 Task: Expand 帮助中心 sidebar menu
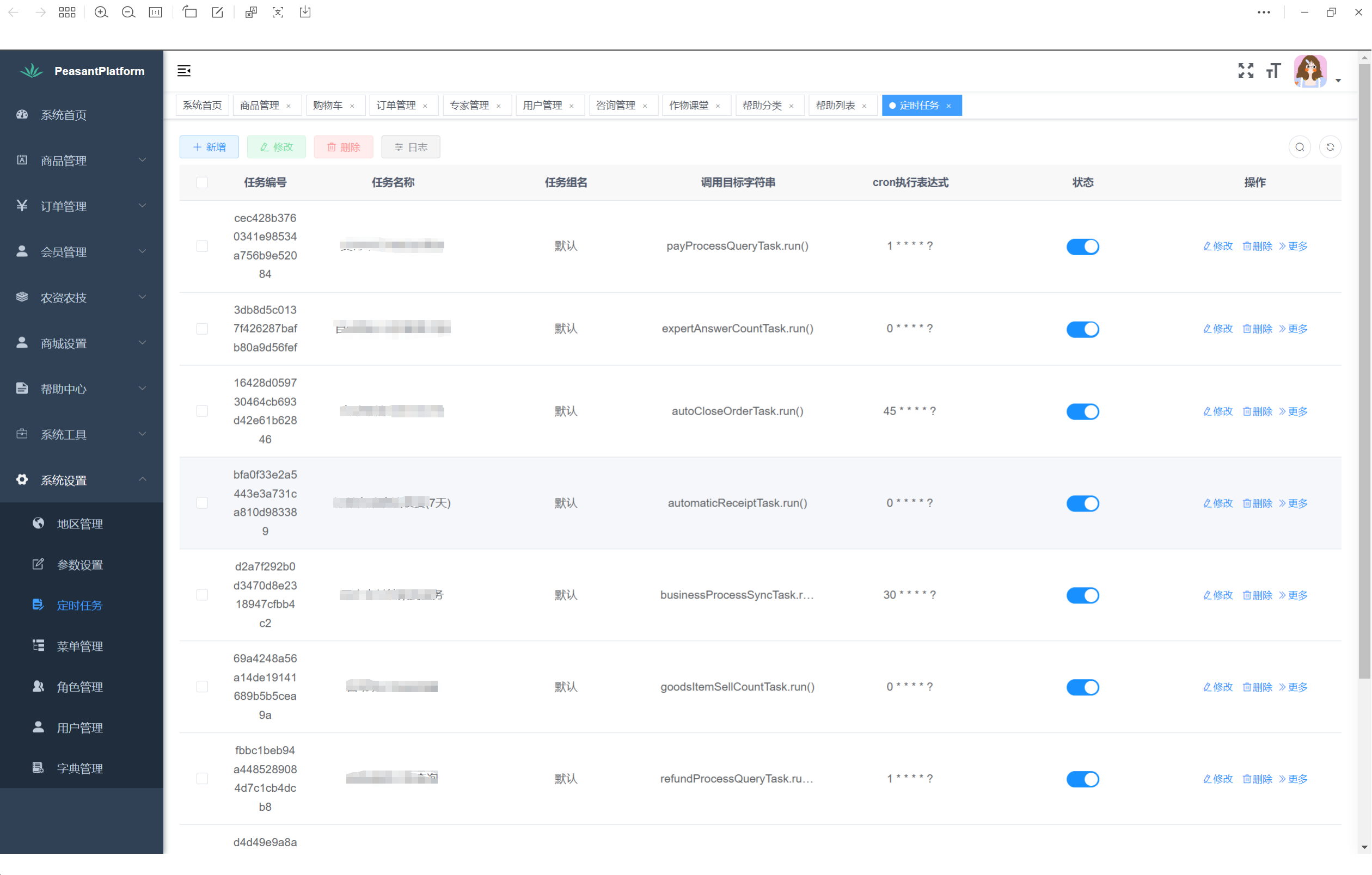pyautogui.click(x=82, y=389)
